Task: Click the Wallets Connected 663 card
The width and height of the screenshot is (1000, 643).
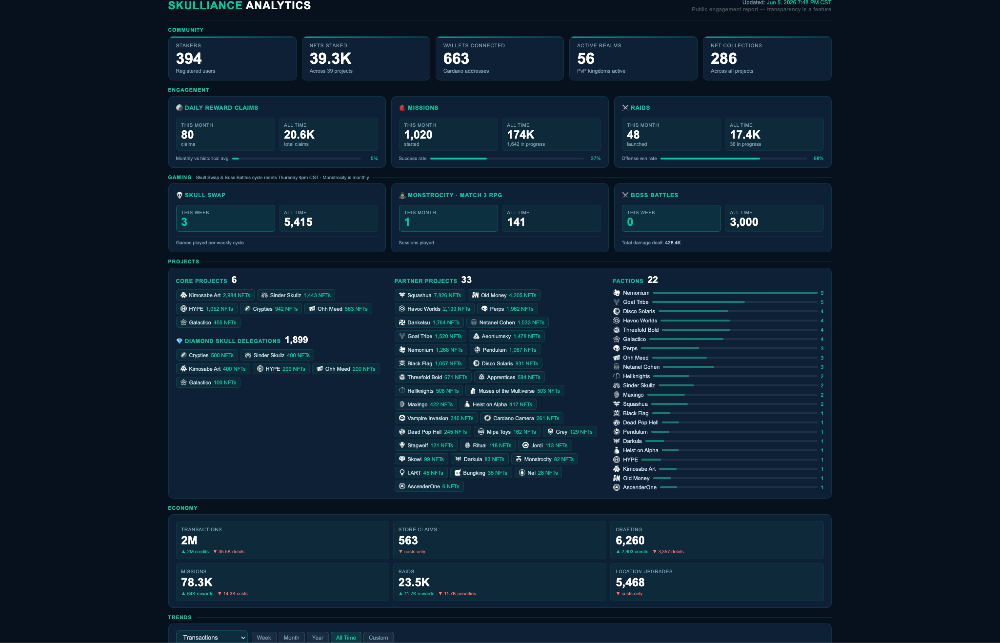Action: click(x=499, y=58)
